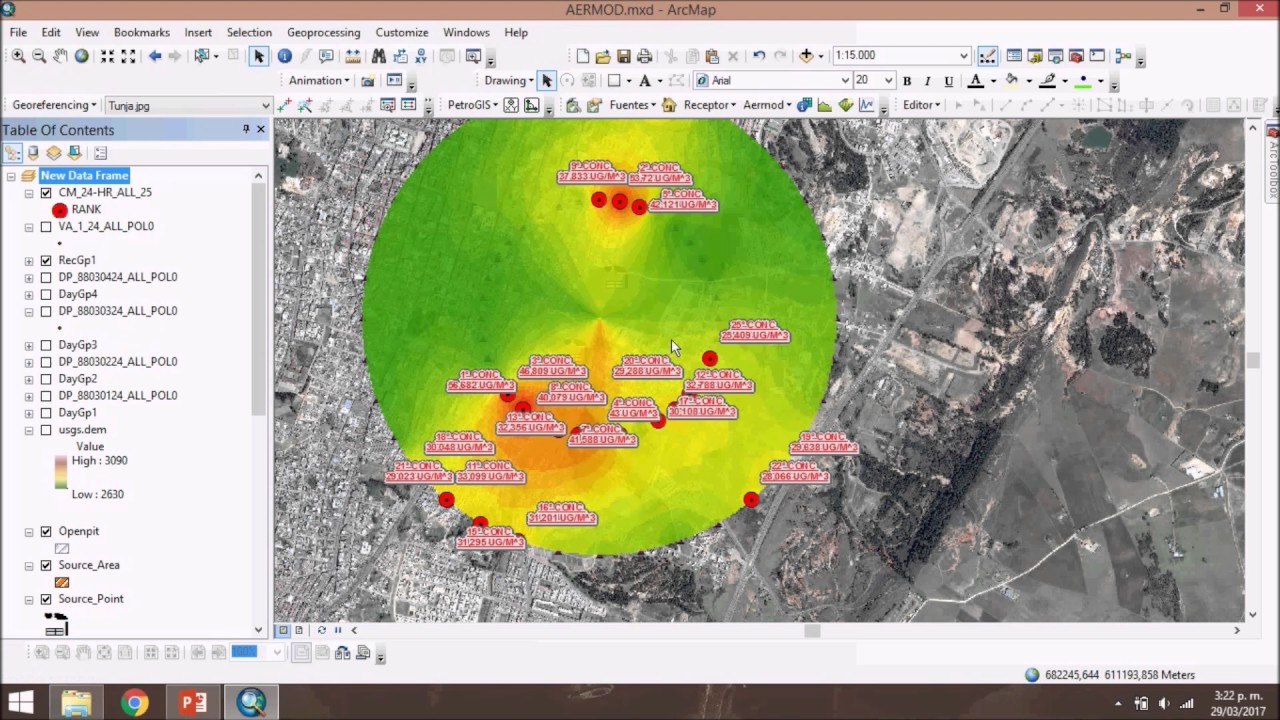This screenshot has width=1280, height=720.
Task: Switch to Layout View button
Action: point(299,630)
